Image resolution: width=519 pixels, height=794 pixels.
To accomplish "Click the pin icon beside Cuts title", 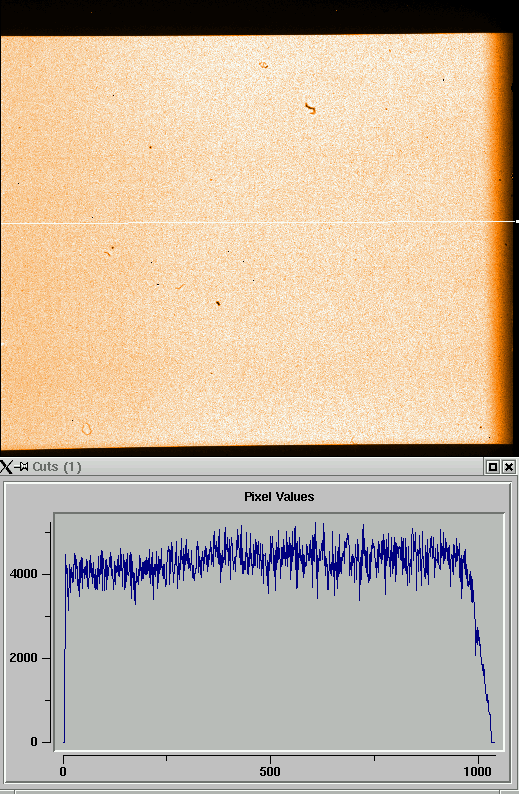I will click(x=21, y=466).
